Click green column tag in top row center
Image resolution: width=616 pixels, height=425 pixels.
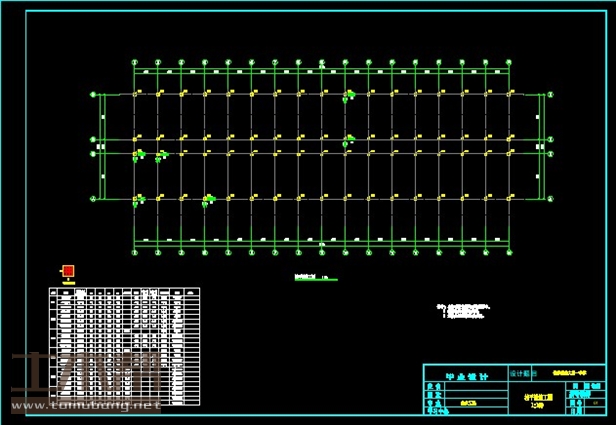pos(349,97)
